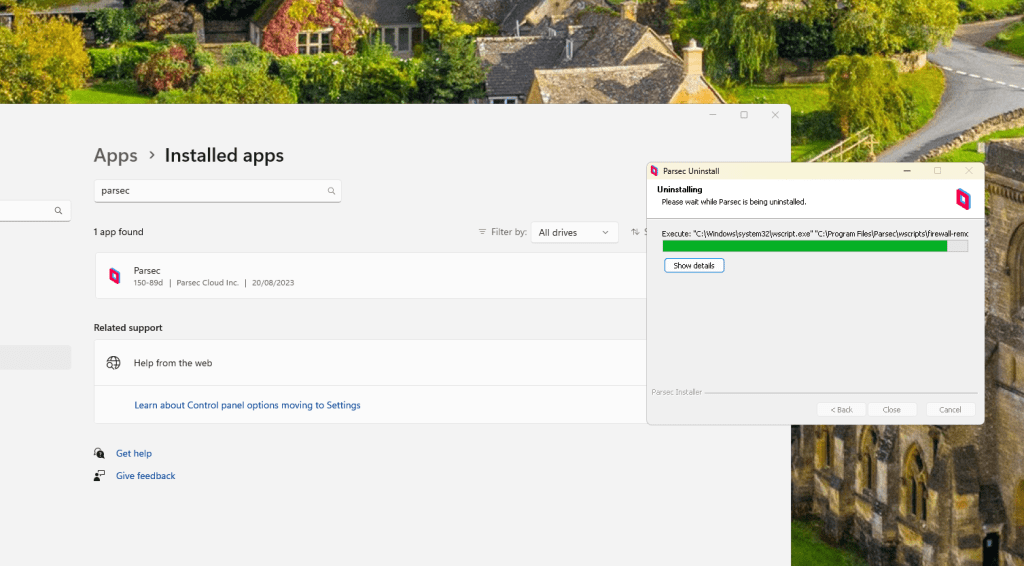The height and width of the screenshot is (566, 1024).
Task: Click the 20/08/2023 install date
Action: tap(273, 283)
